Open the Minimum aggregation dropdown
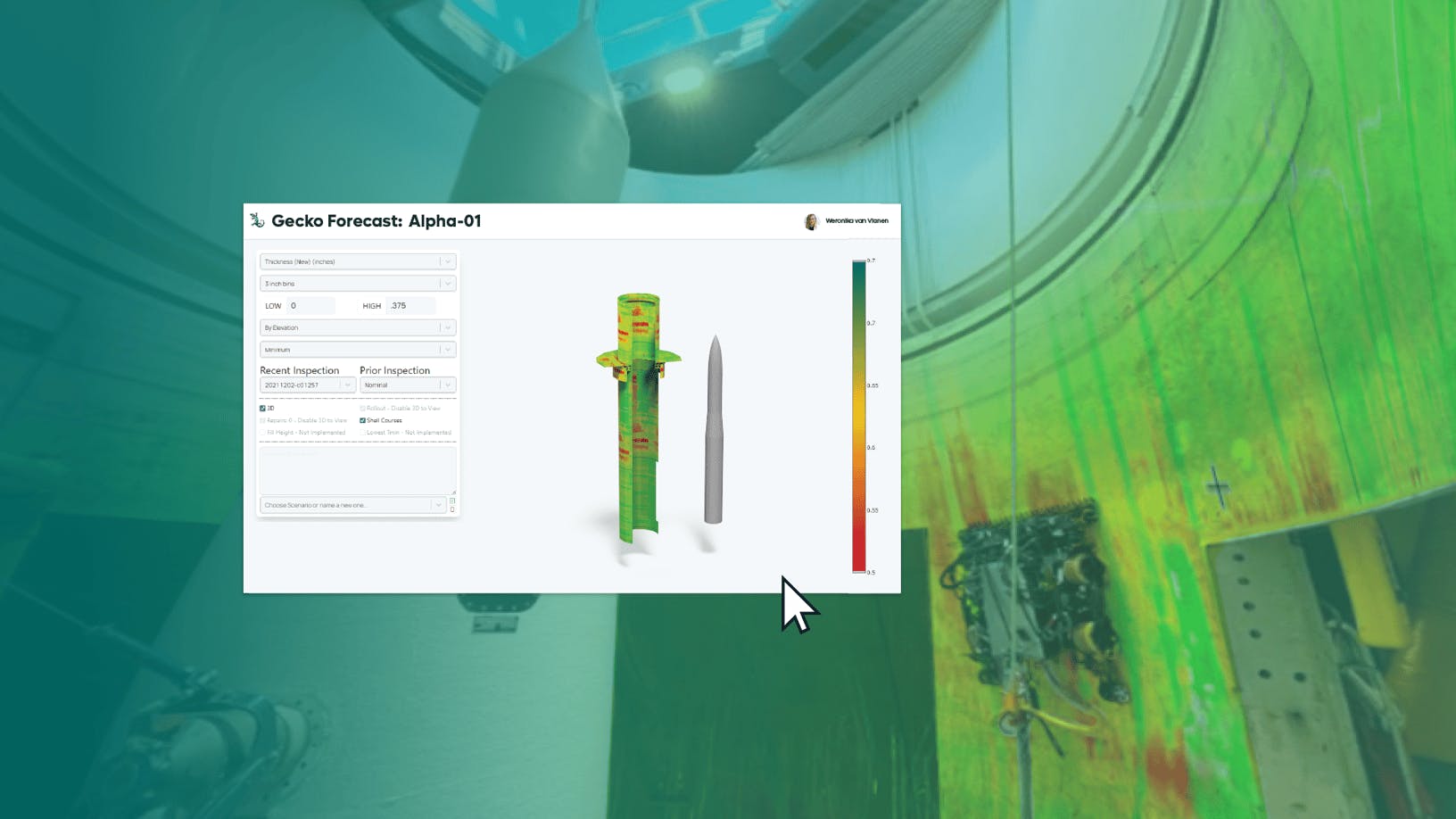This screenshot has height=819, width=1456. 358,350
